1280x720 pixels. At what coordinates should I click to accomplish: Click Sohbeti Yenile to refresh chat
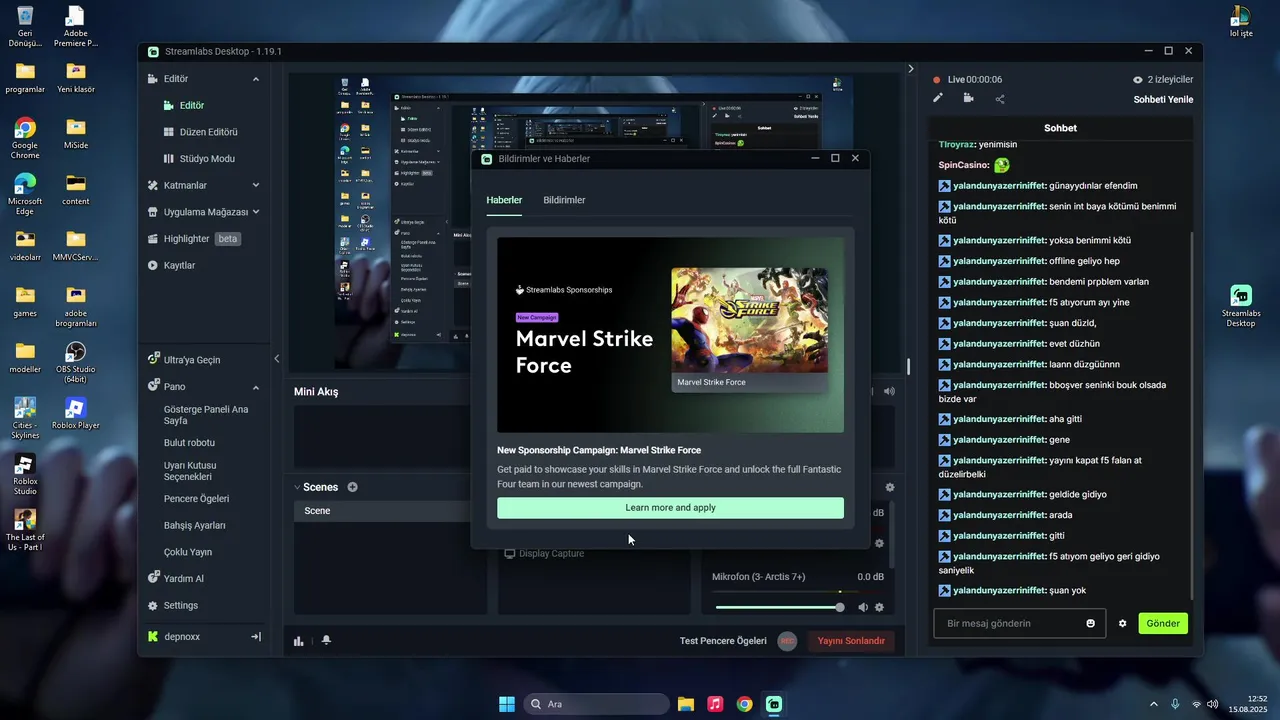click(1163, 99)
